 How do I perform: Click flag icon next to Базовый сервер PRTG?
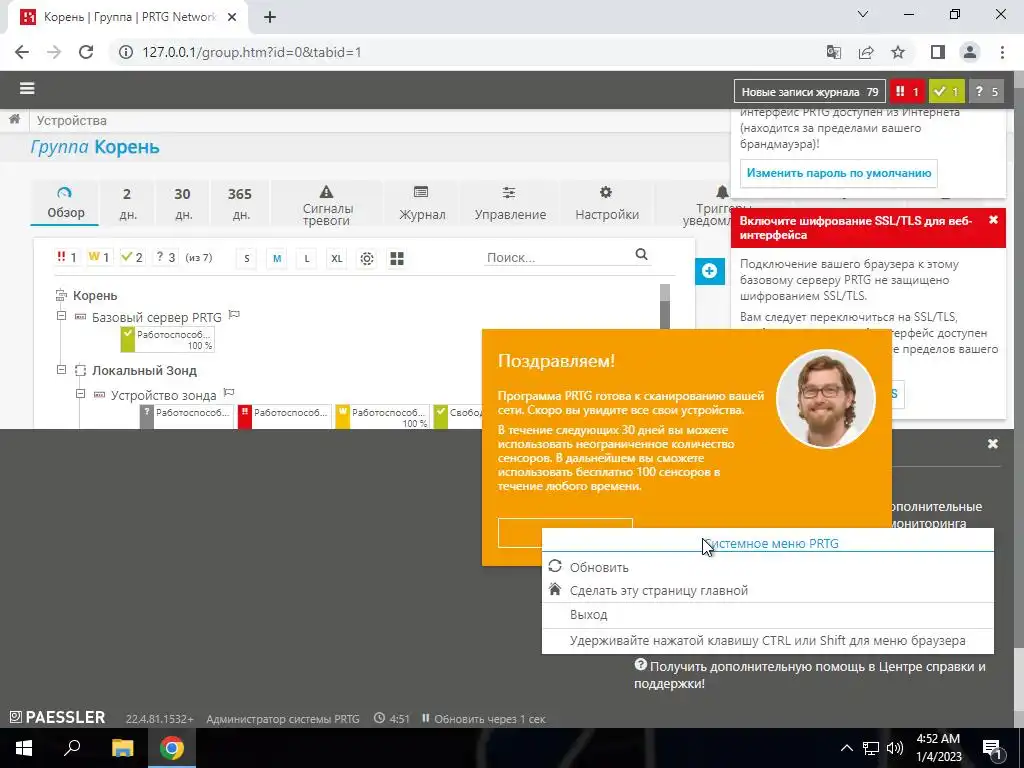(x=234, y=315)
